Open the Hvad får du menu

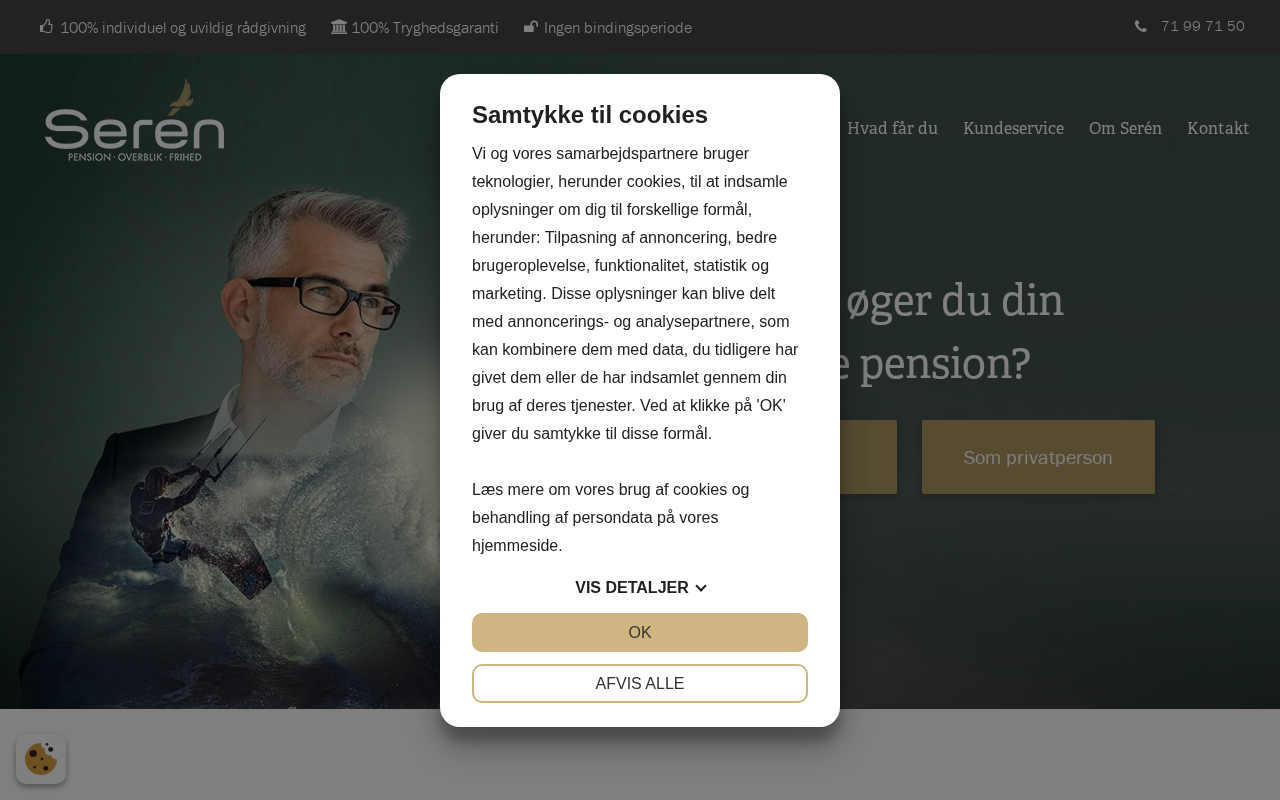point(892,128)
